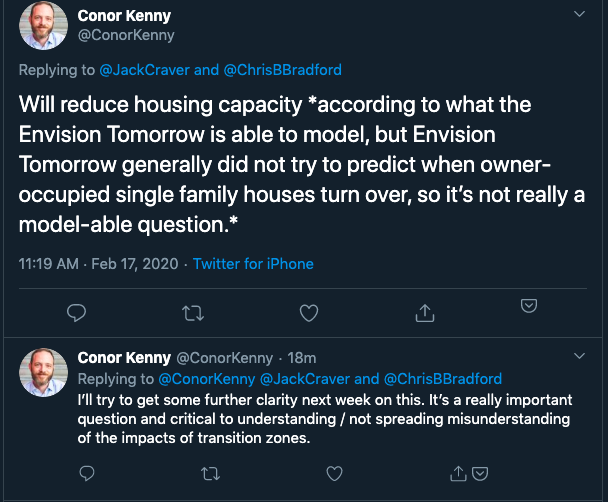
Task: Reply to the main Conor Kenny tweet
Action: [76, 313]
